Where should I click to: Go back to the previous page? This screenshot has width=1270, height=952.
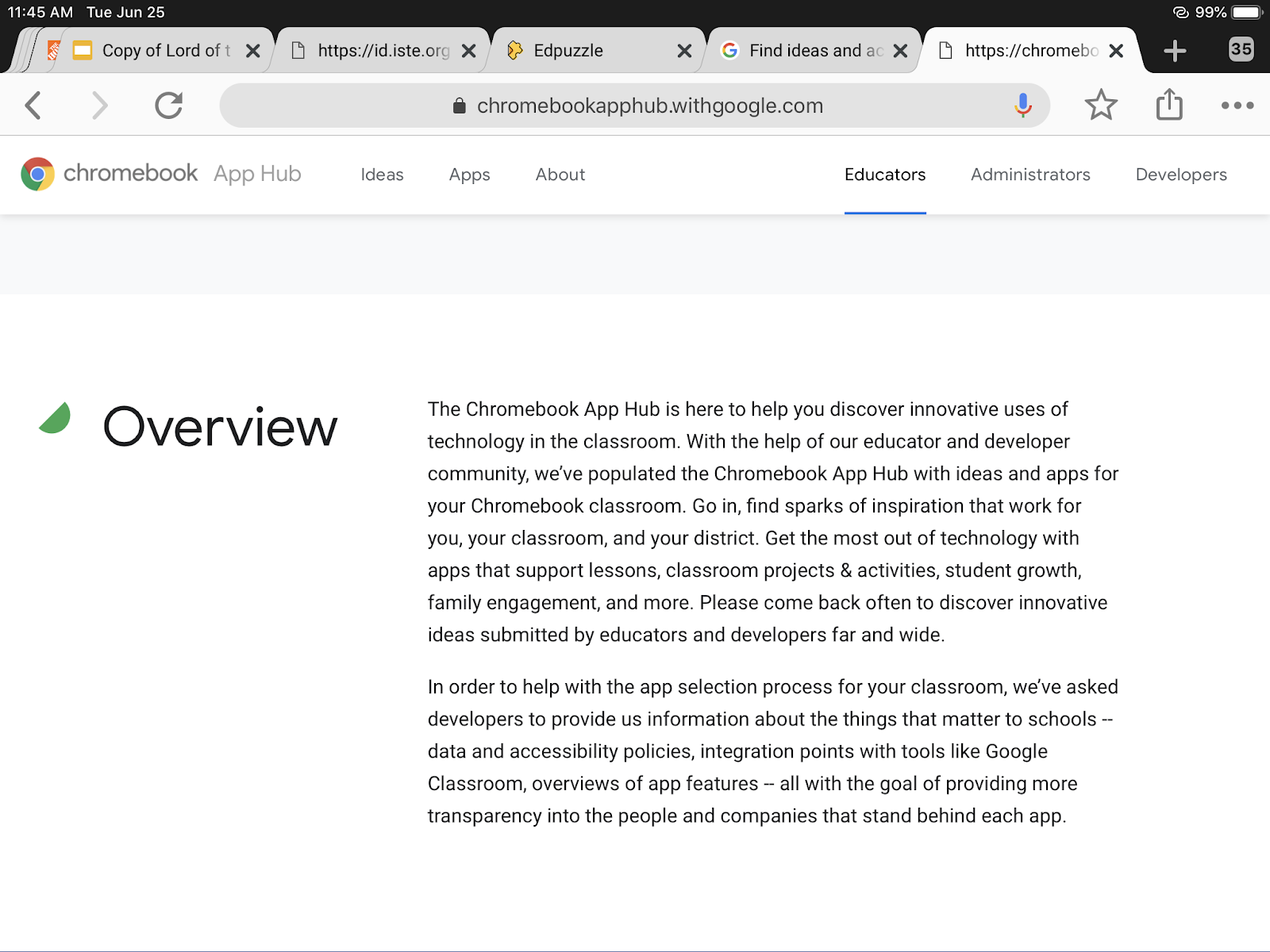pos(33,106)
